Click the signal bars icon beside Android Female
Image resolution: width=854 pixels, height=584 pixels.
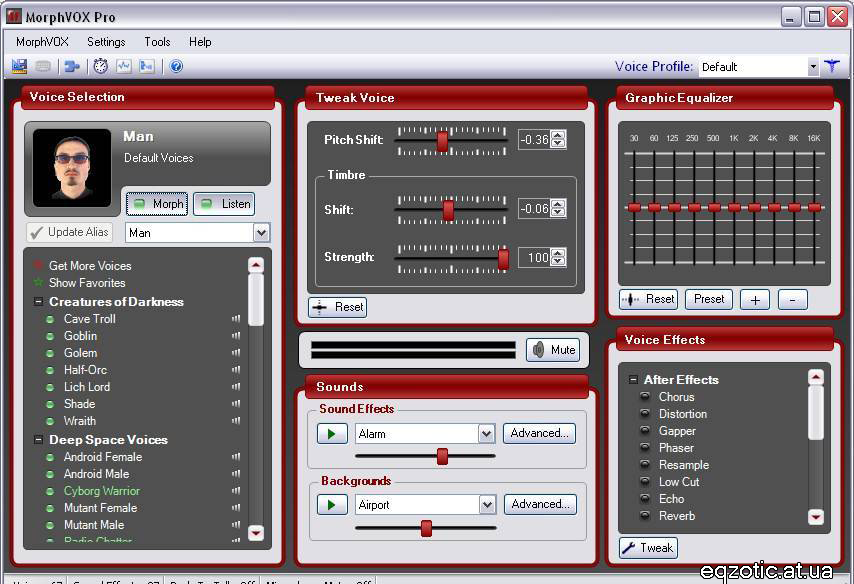coord(236,457)
